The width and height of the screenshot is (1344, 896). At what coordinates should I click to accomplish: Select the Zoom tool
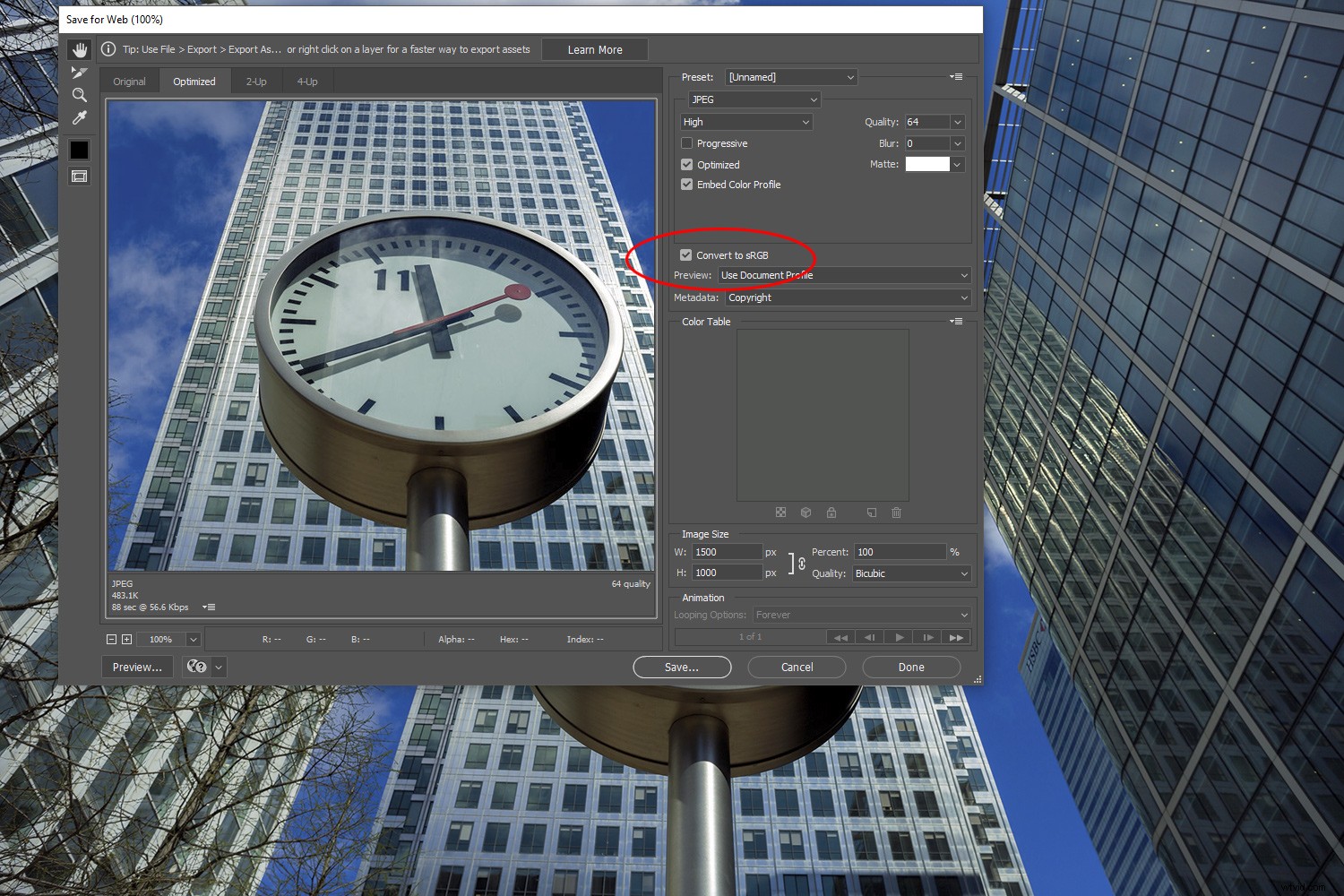(x=80, y=95)
